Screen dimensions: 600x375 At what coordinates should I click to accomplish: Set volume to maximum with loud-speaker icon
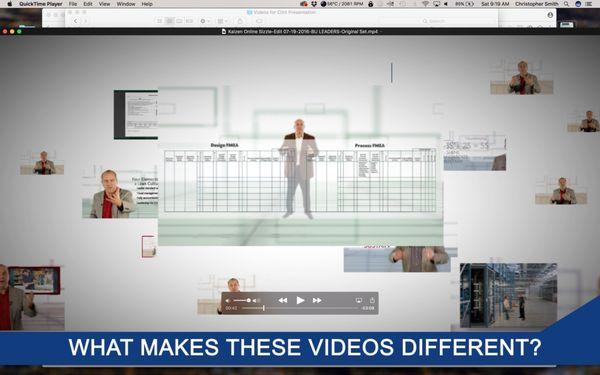point(257,300)
